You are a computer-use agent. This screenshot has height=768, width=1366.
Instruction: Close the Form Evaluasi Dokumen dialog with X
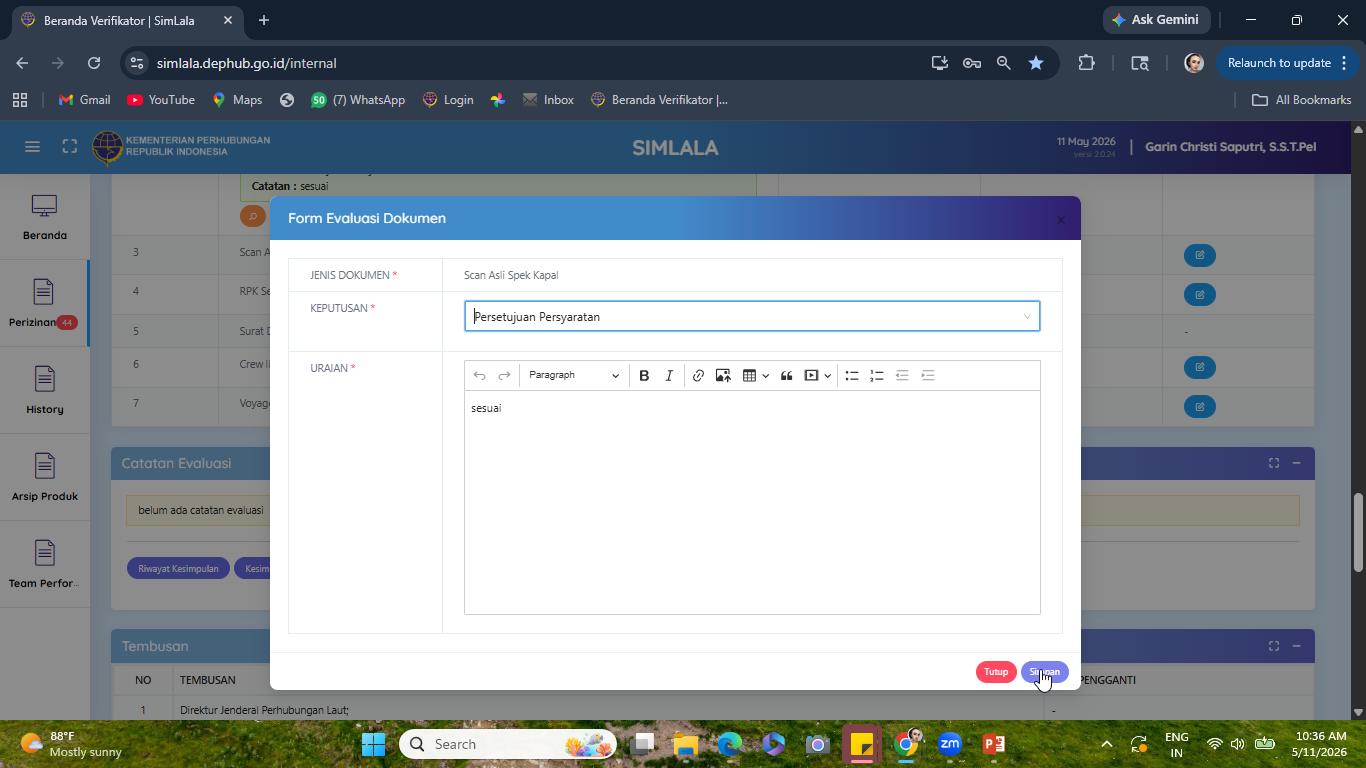point(1060,219)
